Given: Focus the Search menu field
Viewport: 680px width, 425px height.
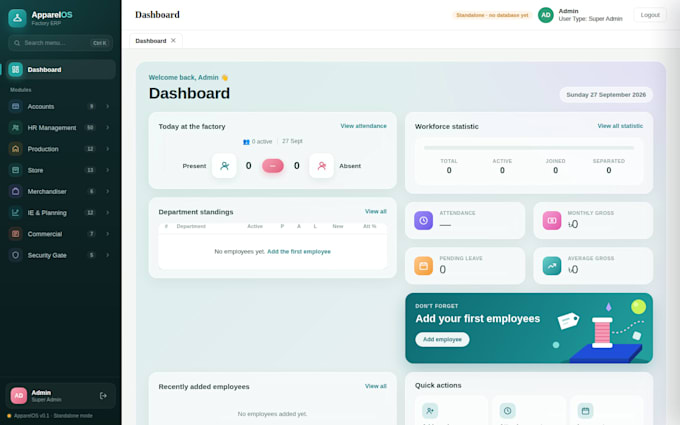Looking at the screenshot, I should click(x=60, y=43).
